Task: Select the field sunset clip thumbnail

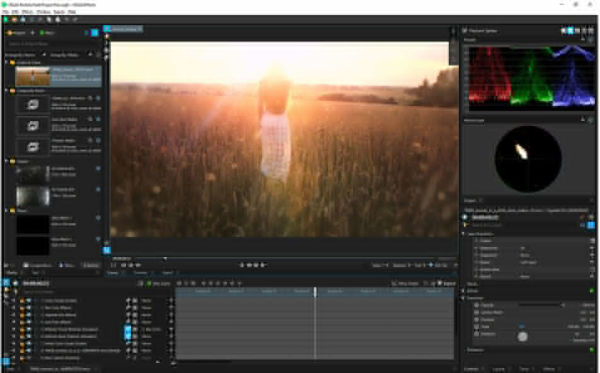Action: [x=33, y=76]
